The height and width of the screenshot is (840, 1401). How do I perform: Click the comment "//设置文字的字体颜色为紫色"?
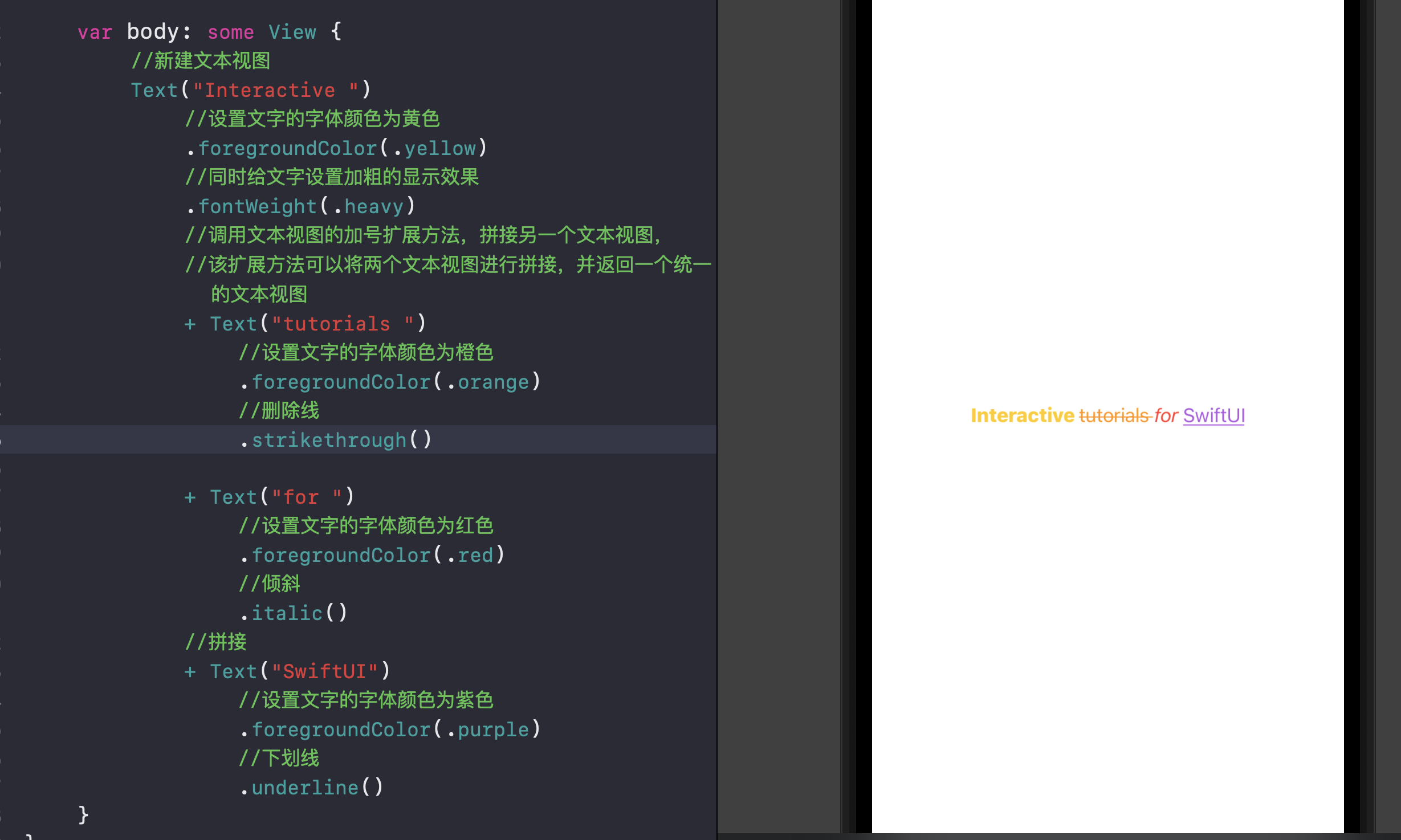(366, 700)
